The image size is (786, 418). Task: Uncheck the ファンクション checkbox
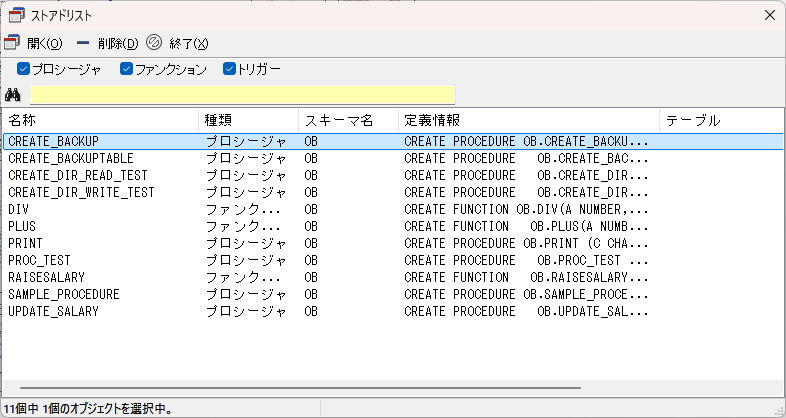(126, 69)
